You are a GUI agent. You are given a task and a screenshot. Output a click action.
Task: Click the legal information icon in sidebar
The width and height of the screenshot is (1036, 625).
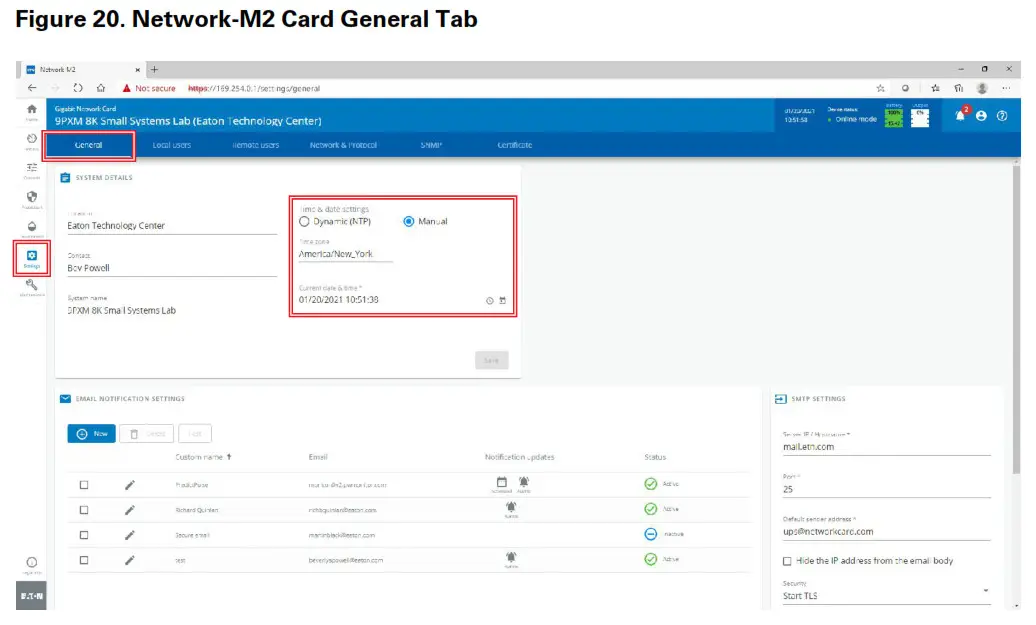(32, 563)
